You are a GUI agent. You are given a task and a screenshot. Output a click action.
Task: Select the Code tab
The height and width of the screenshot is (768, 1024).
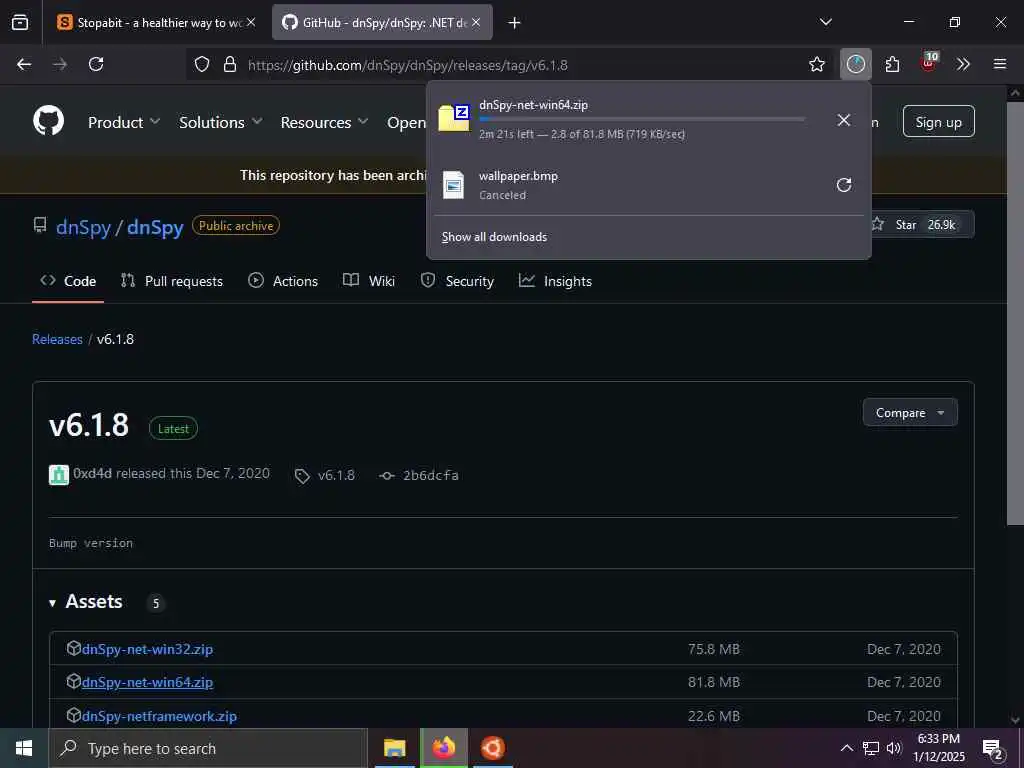68,281
